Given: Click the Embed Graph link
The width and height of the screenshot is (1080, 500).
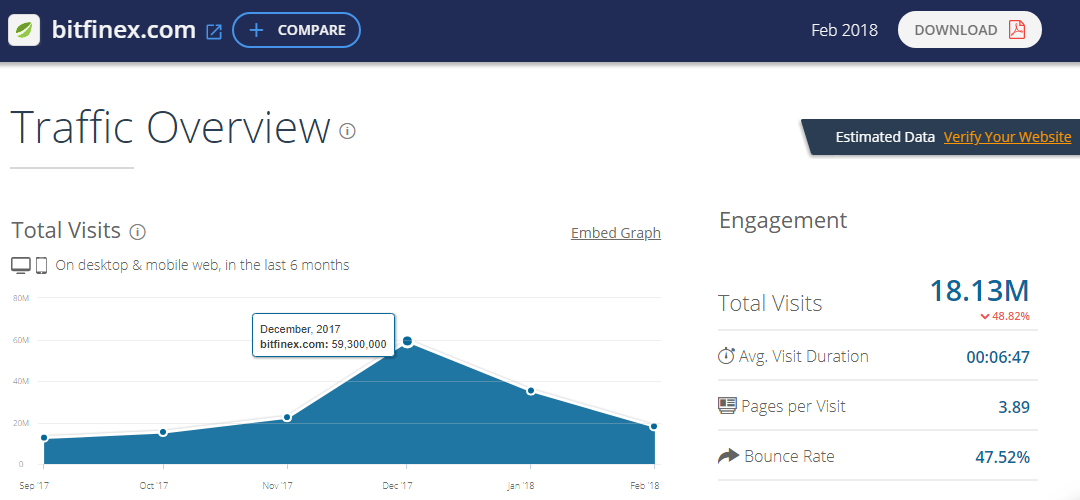Looking at the screenshot, I should 616,233.
